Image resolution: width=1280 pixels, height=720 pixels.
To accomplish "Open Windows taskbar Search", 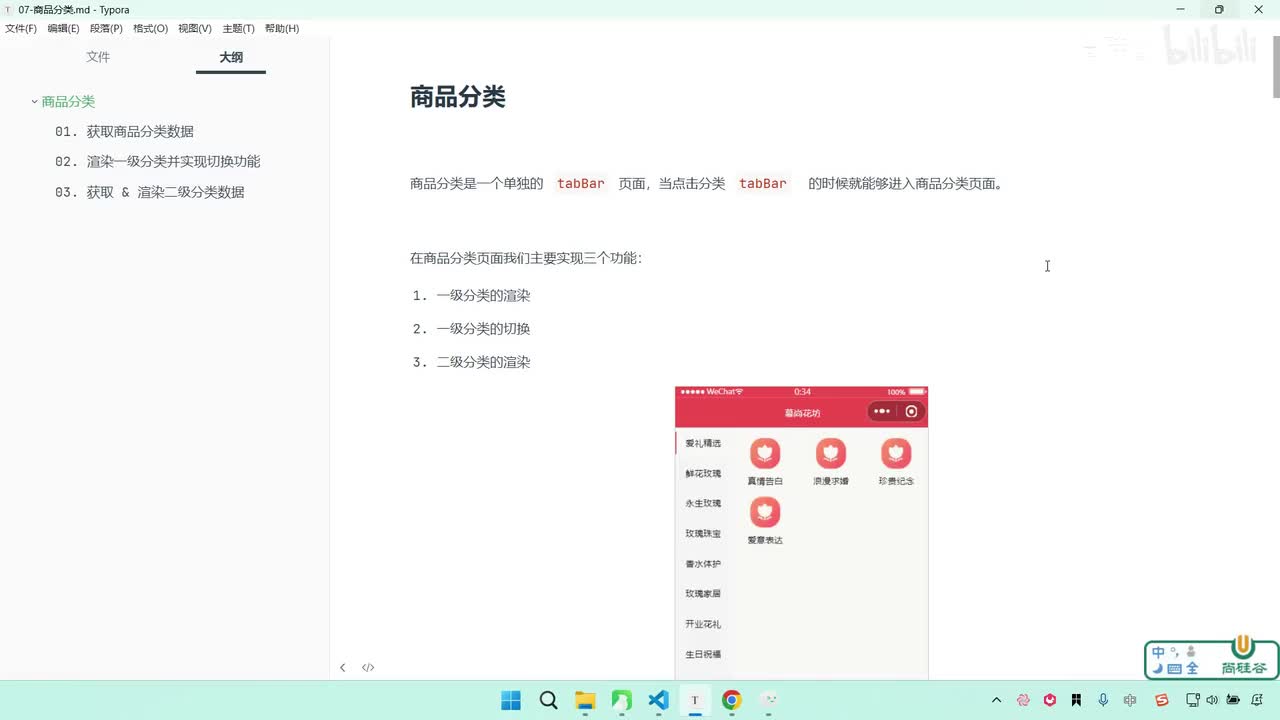I will 548,700.
